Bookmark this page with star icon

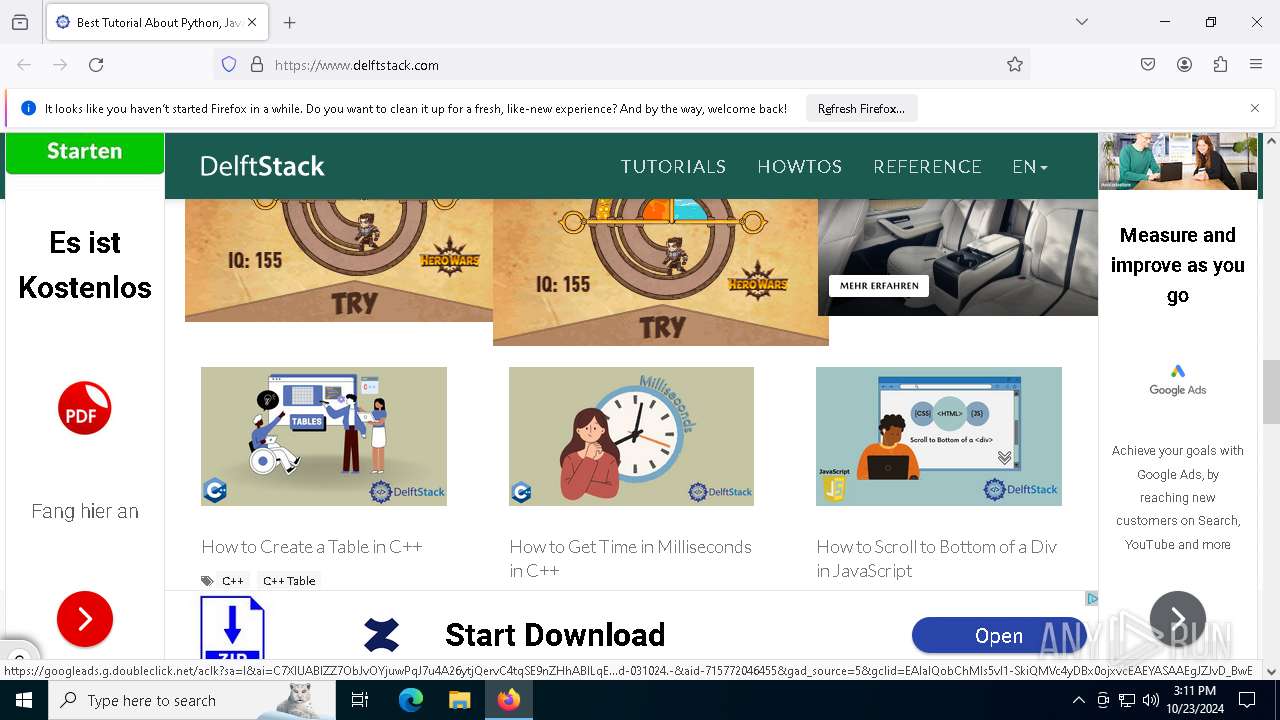(x=1015, y=65)
